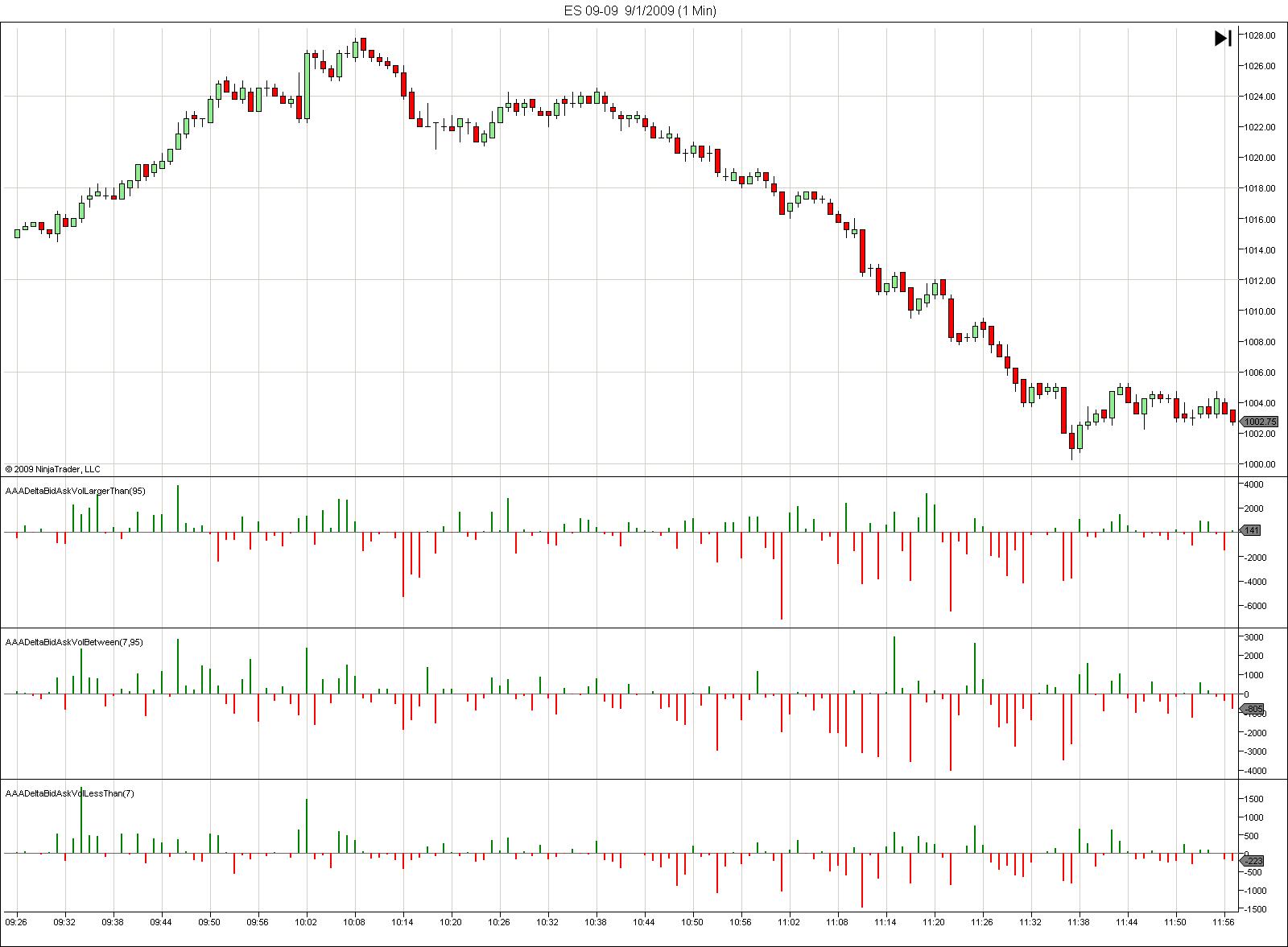The height and width of the screenshot is (947, 1288).
Task: Click the 11:38 time axis label
Action: [1079, 922]
